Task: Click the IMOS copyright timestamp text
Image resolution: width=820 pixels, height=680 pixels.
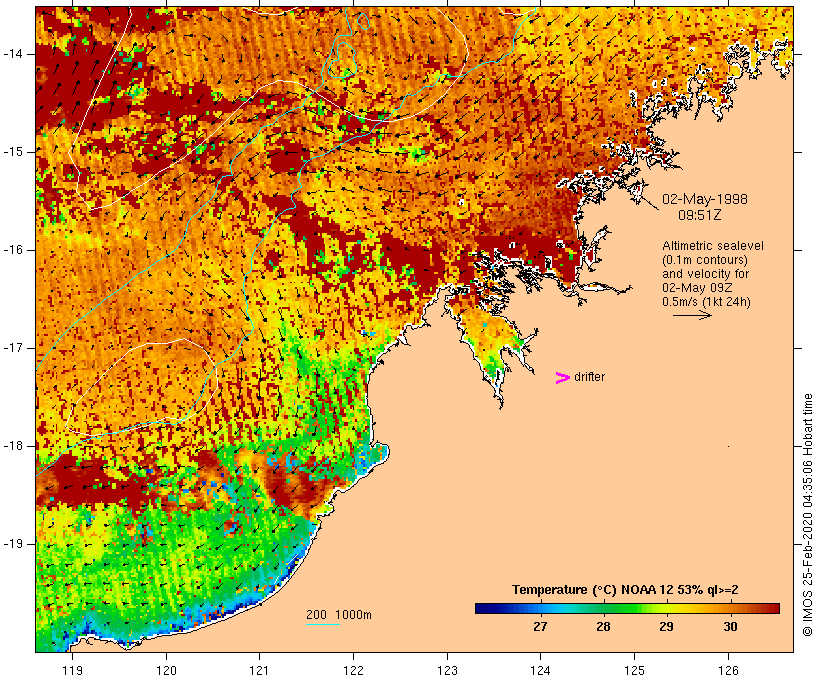Action: pos(807,515)
